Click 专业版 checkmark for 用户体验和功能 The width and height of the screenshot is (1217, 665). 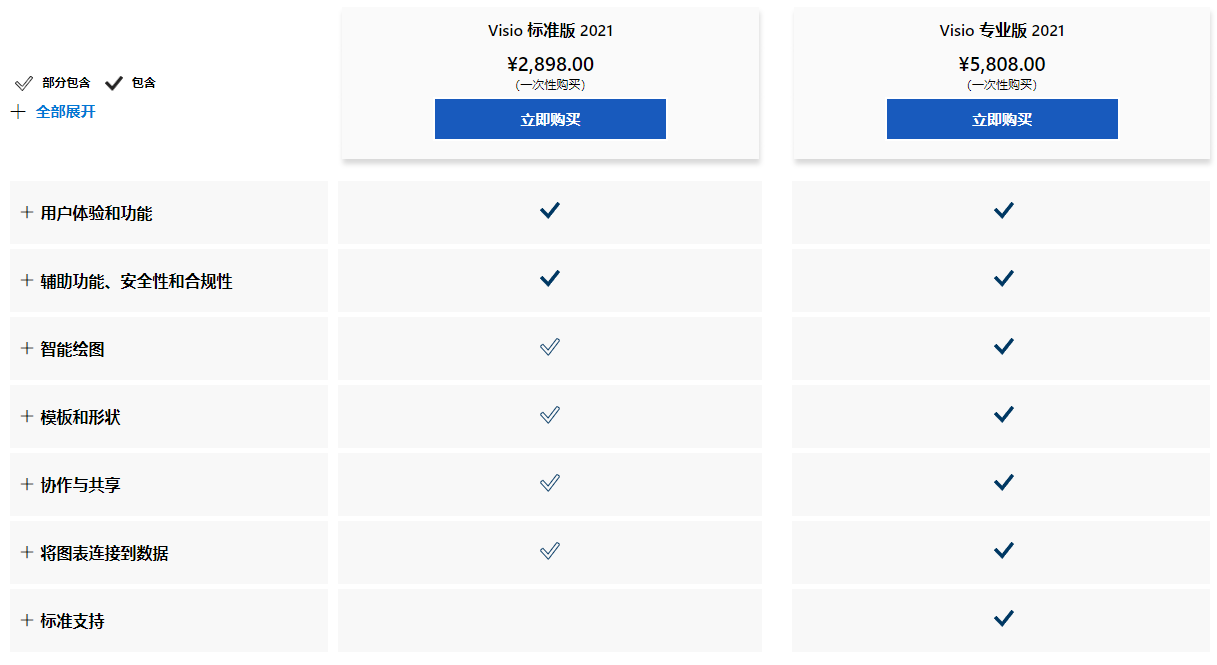pos(1004,210)
